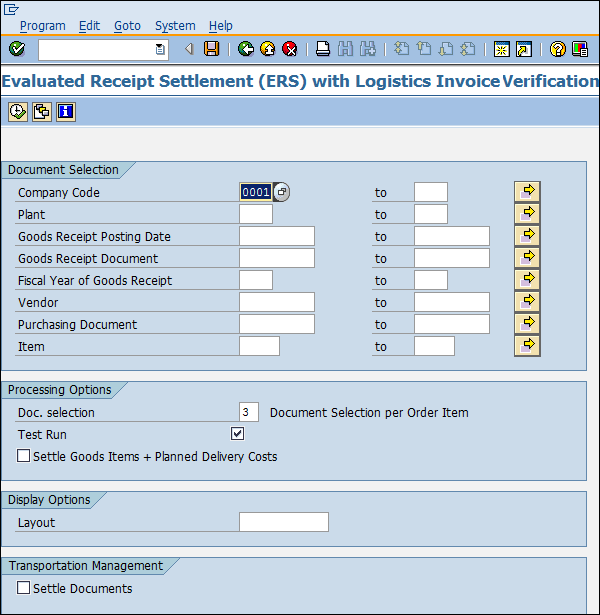Click the Print icon

click(323, 49)
